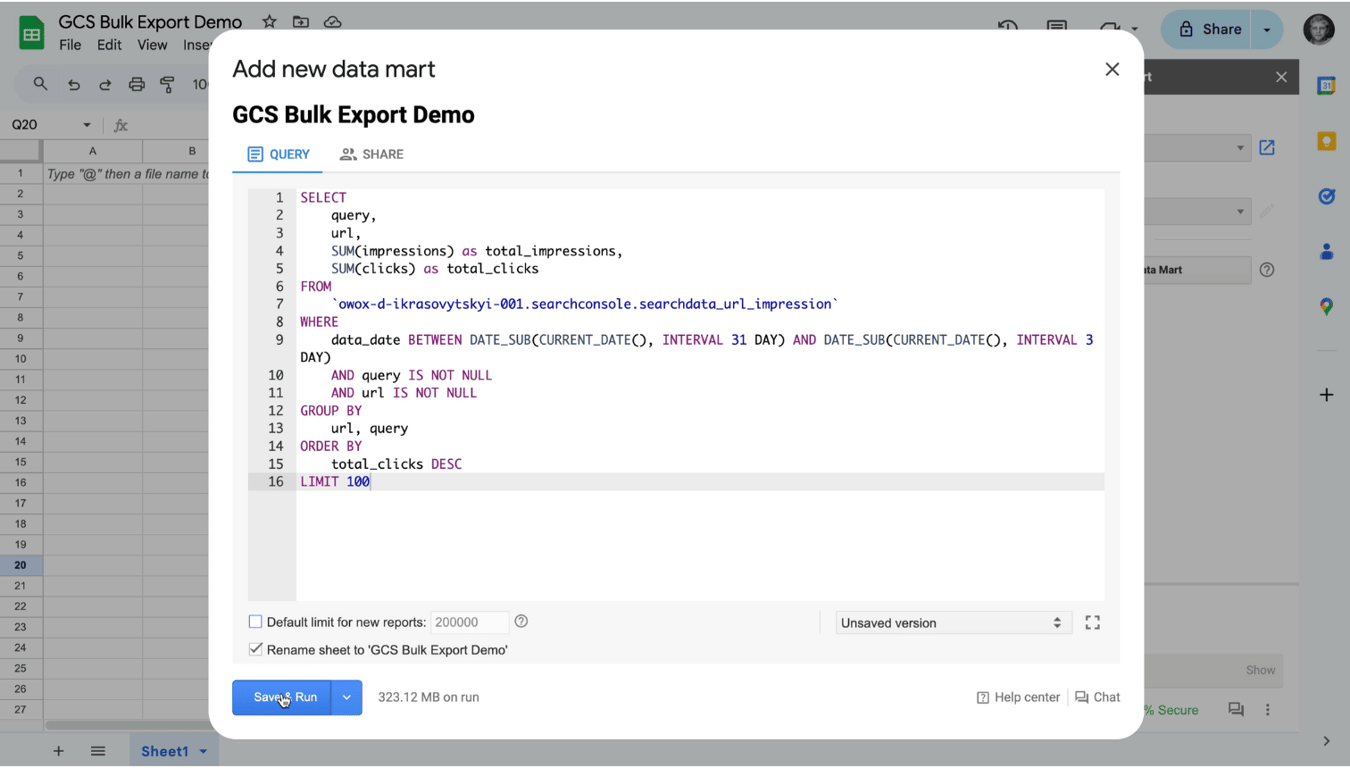1350x768 pixels.
Task: Expand Save & Run dropdown arrow
Action: pyautogui.click(x=347, y=697)
